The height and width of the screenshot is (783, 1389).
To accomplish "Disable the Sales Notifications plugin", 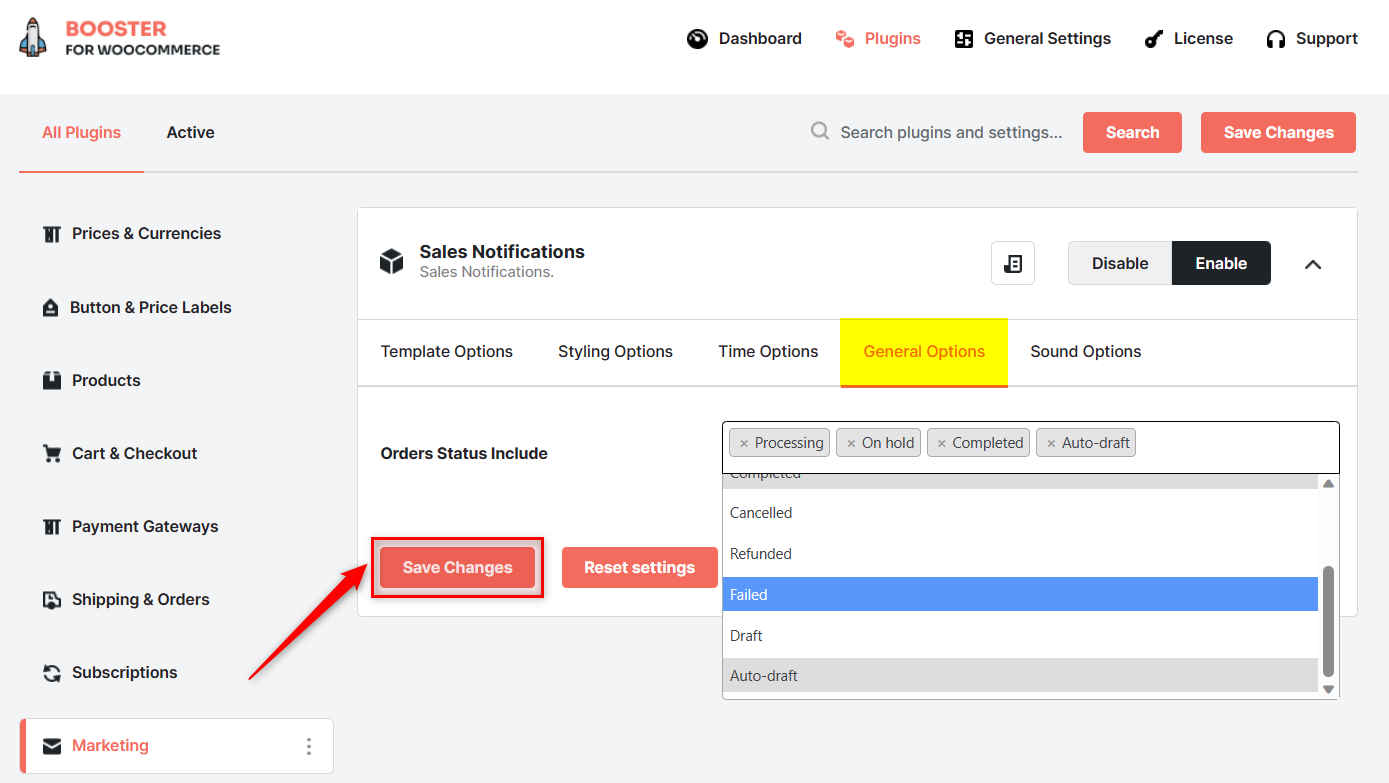I will (x=1119, y=262).
